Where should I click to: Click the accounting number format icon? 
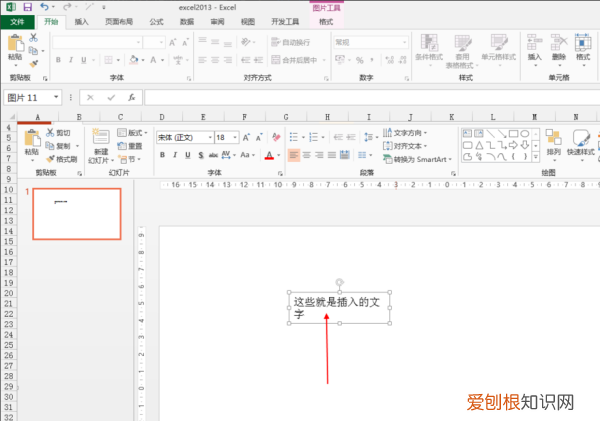coord(340,60)
